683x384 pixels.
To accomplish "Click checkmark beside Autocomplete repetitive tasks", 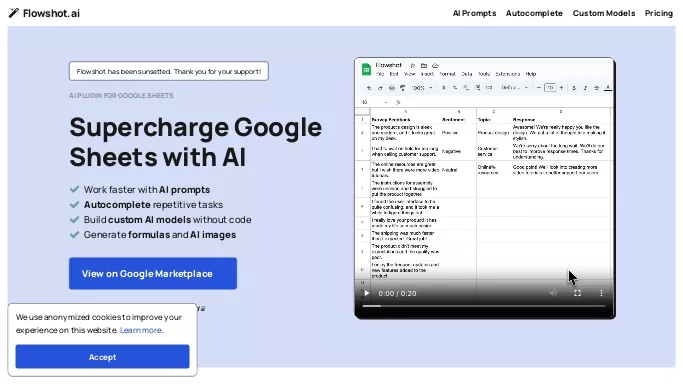I will [x=74, y=205].
